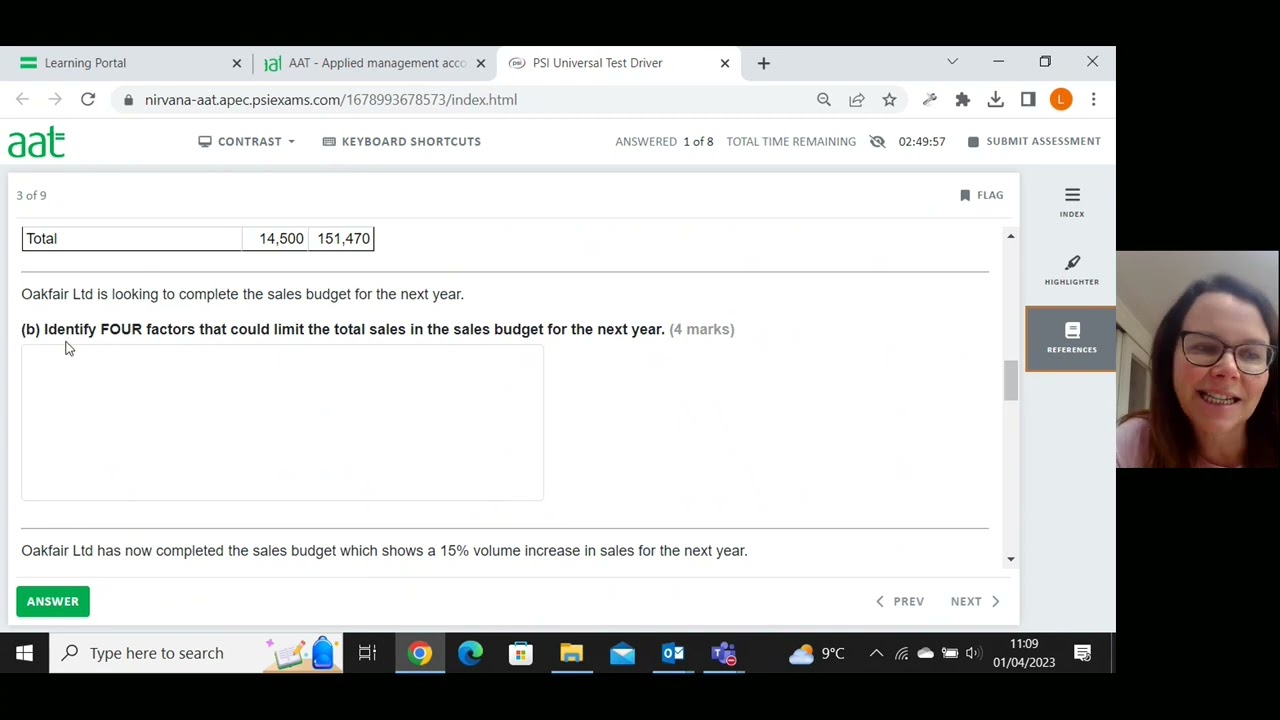The height and width of the screenshot is (720, 1280).
Task: Click the green Answer button
Action: 53,601
